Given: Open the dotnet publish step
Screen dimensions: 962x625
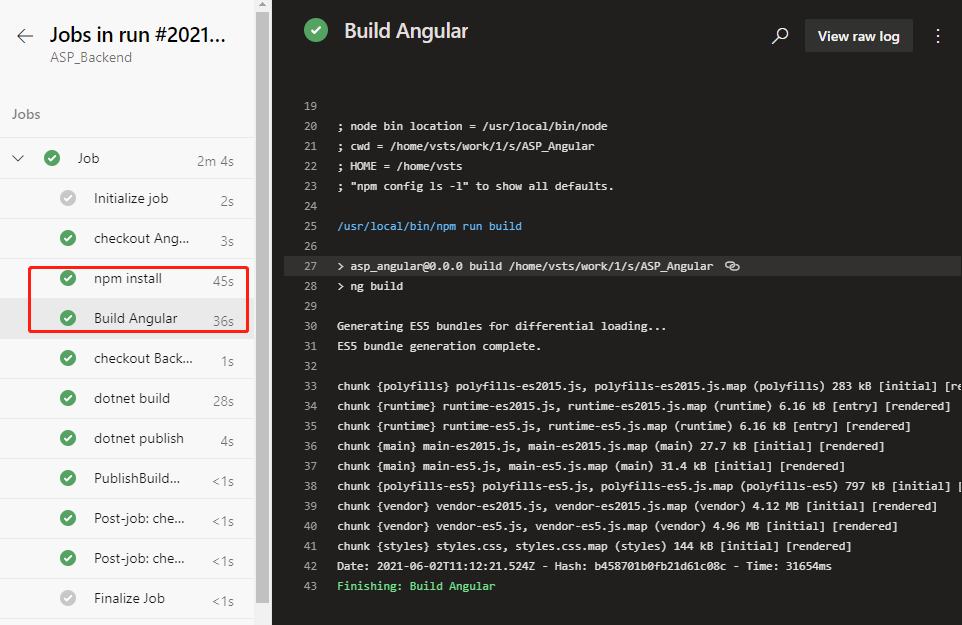Looking at the screenshot, I should tap(127, 439).
